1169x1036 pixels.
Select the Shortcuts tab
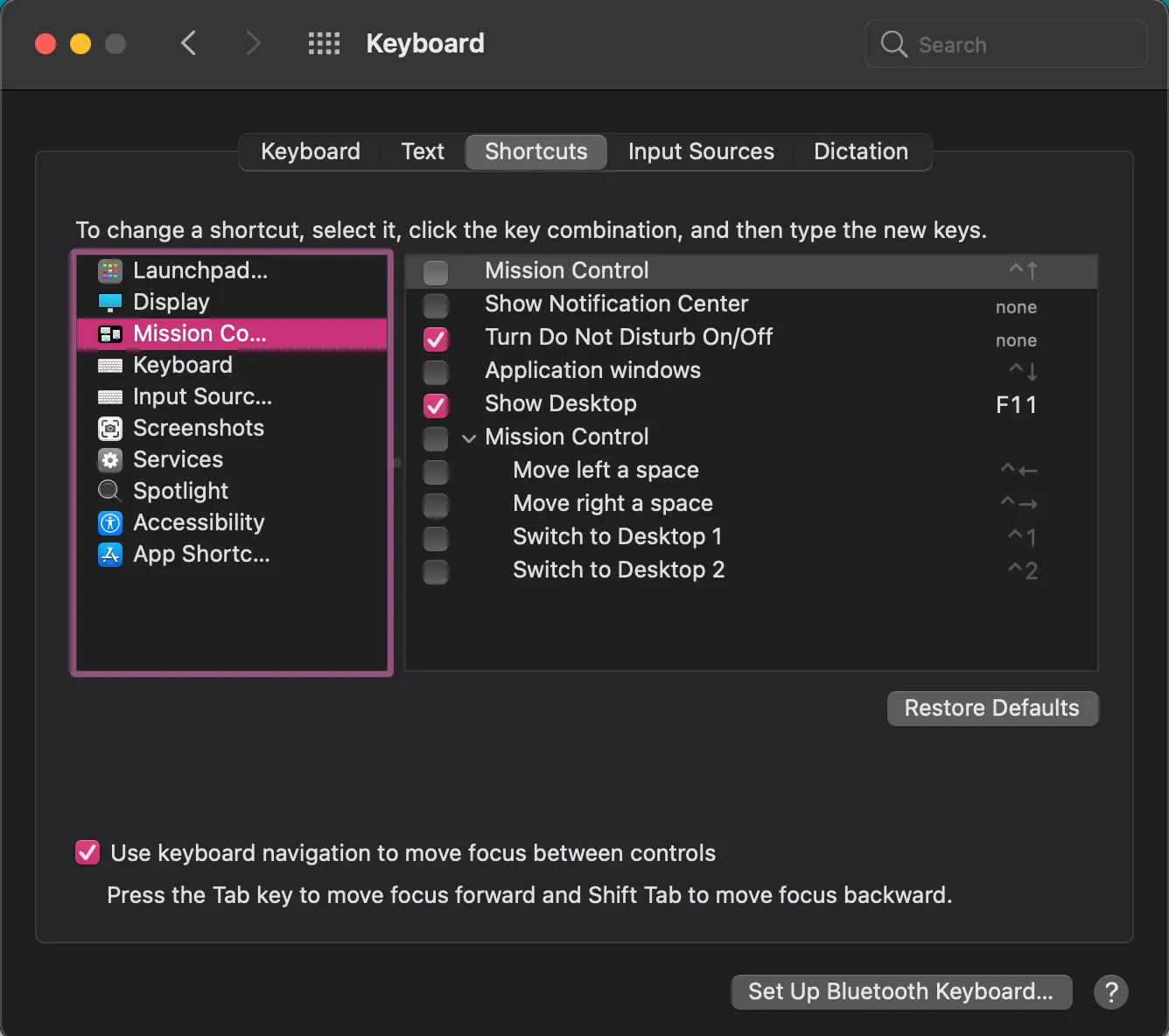pyautogui.click(x=536, y=151)
